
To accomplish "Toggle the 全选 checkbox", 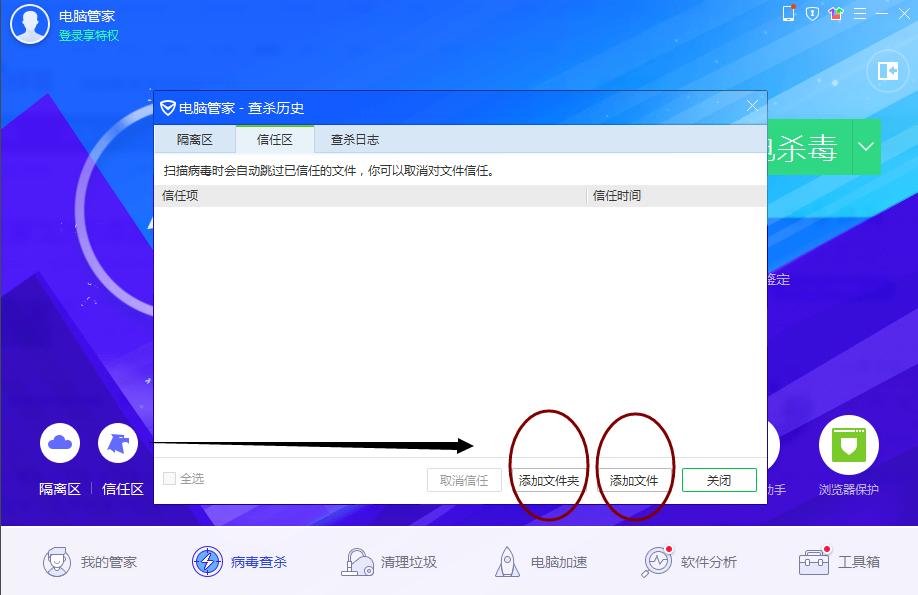I will [169, 479].
